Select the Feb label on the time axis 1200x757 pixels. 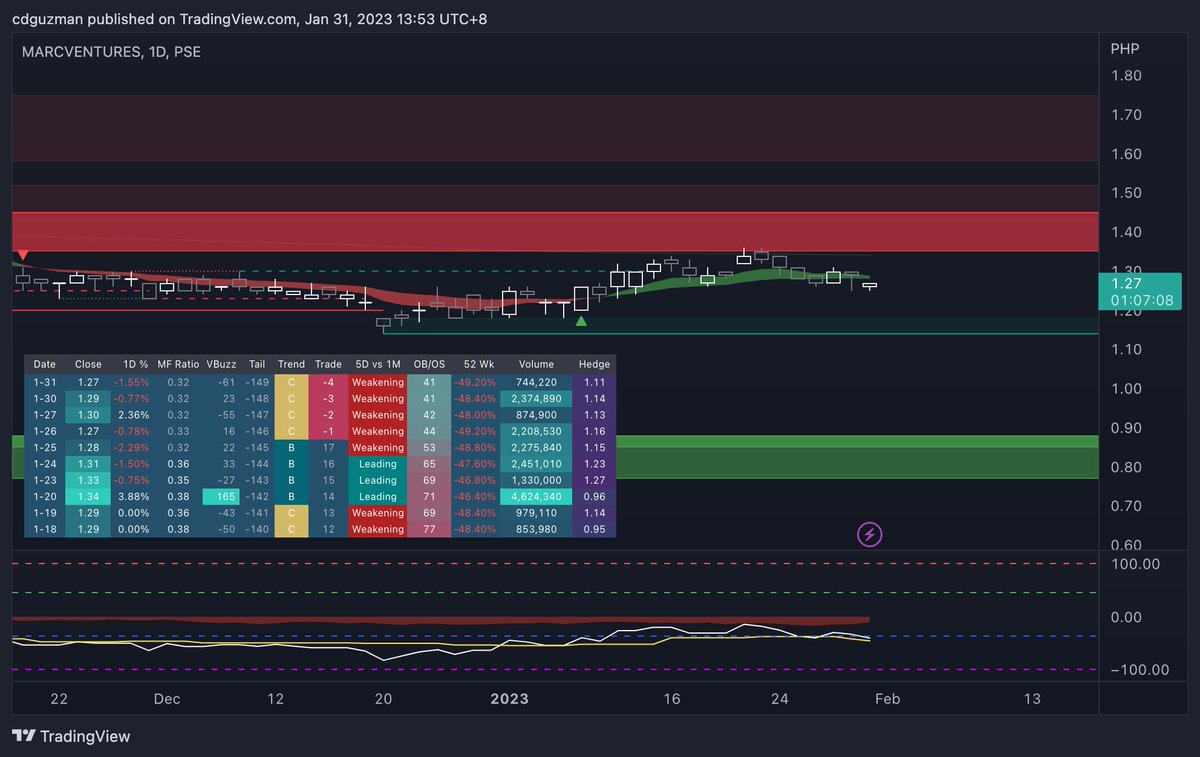(887, 699)
